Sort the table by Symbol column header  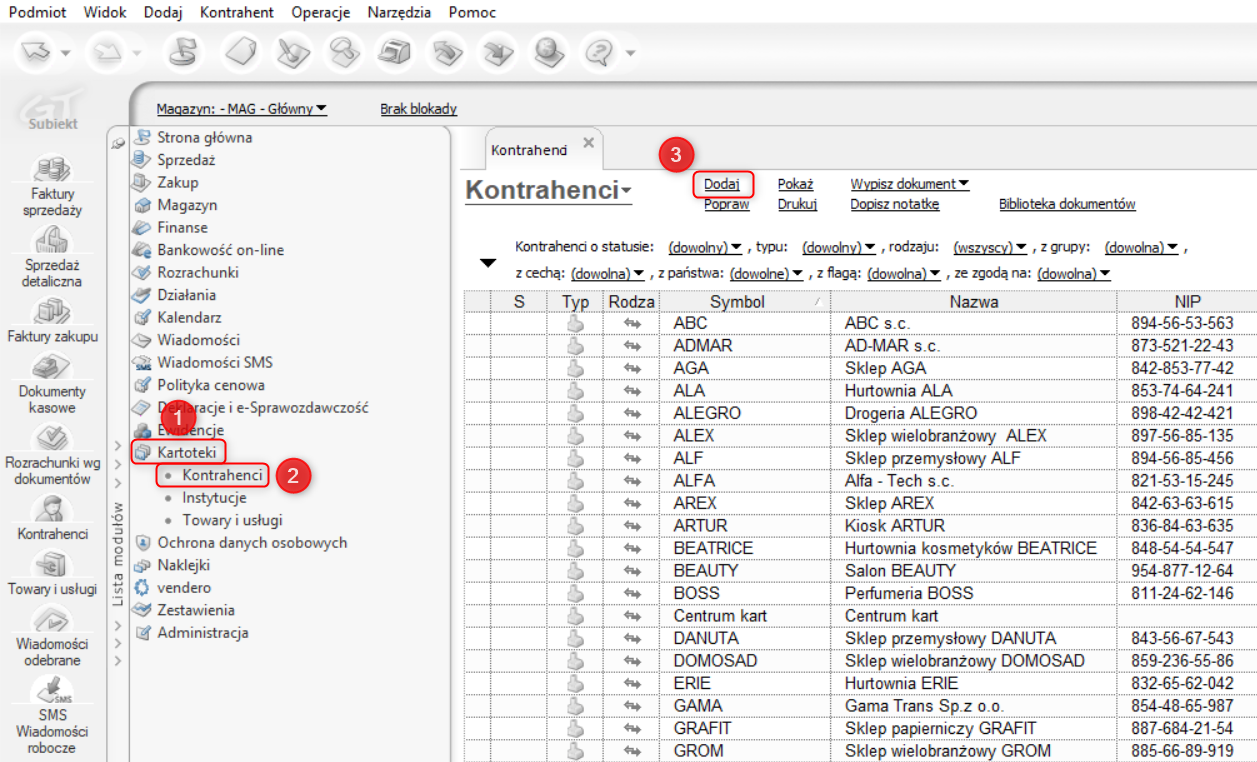[x=737, y=302]
